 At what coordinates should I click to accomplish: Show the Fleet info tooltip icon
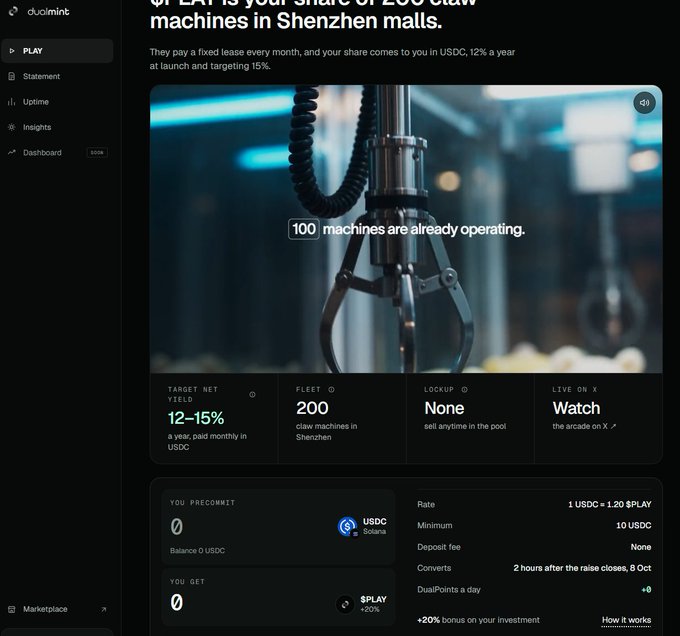tap(331, 389)
